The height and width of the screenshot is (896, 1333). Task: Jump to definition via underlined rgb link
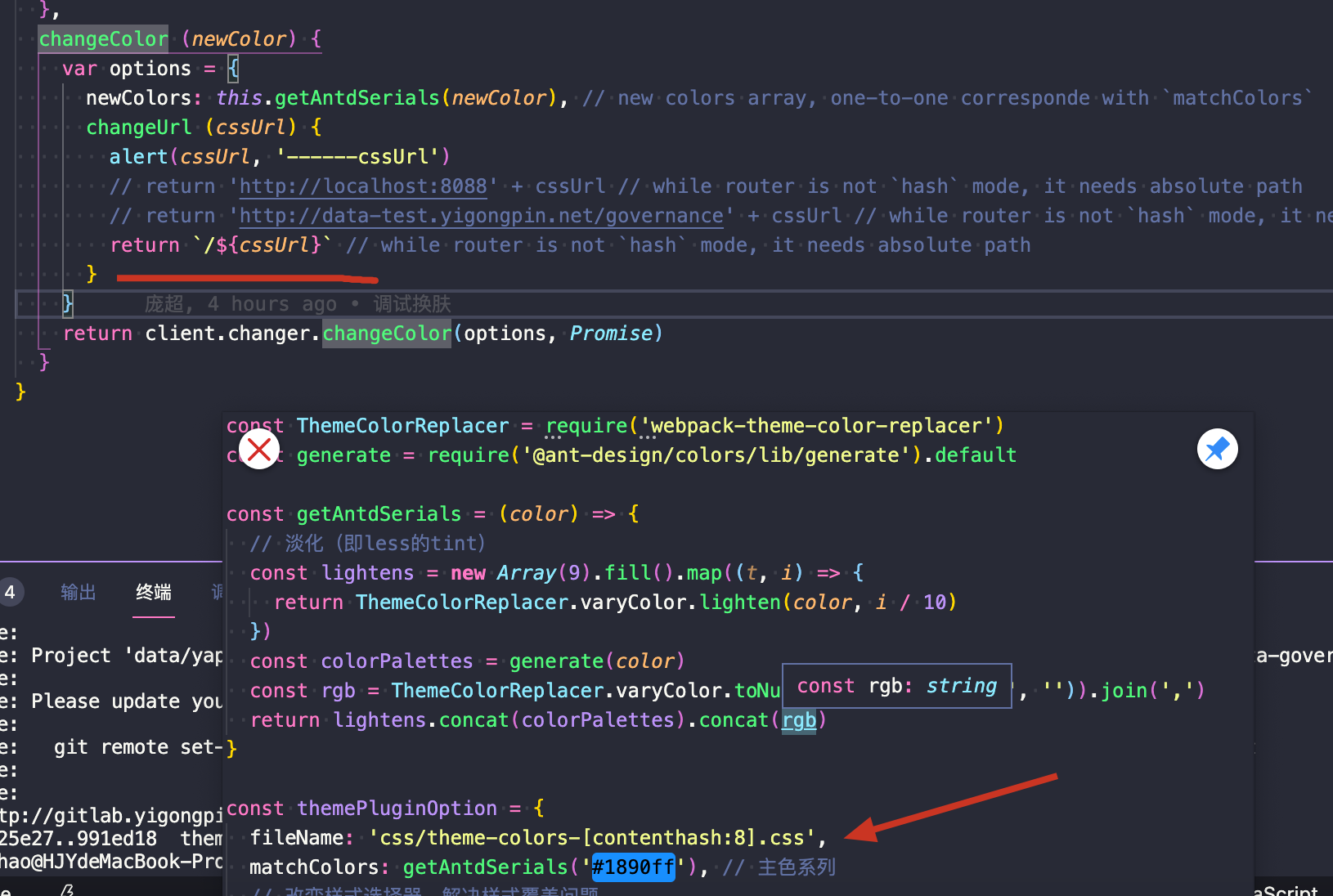click(x=798, y=719)
